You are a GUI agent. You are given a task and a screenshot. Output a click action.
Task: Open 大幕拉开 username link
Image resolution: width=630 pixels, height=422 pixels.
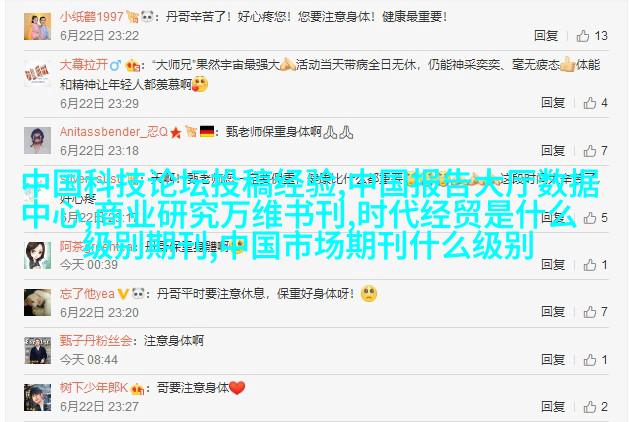tap(84, 65)
